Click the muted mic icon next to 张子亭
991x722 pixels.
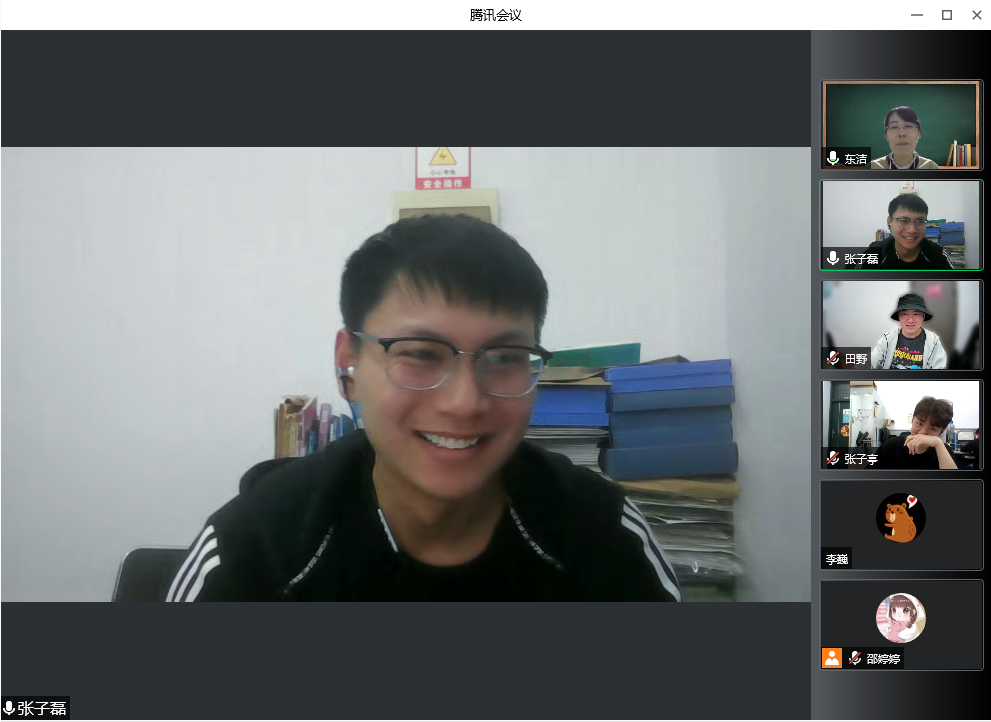click(x=833, y=459)
